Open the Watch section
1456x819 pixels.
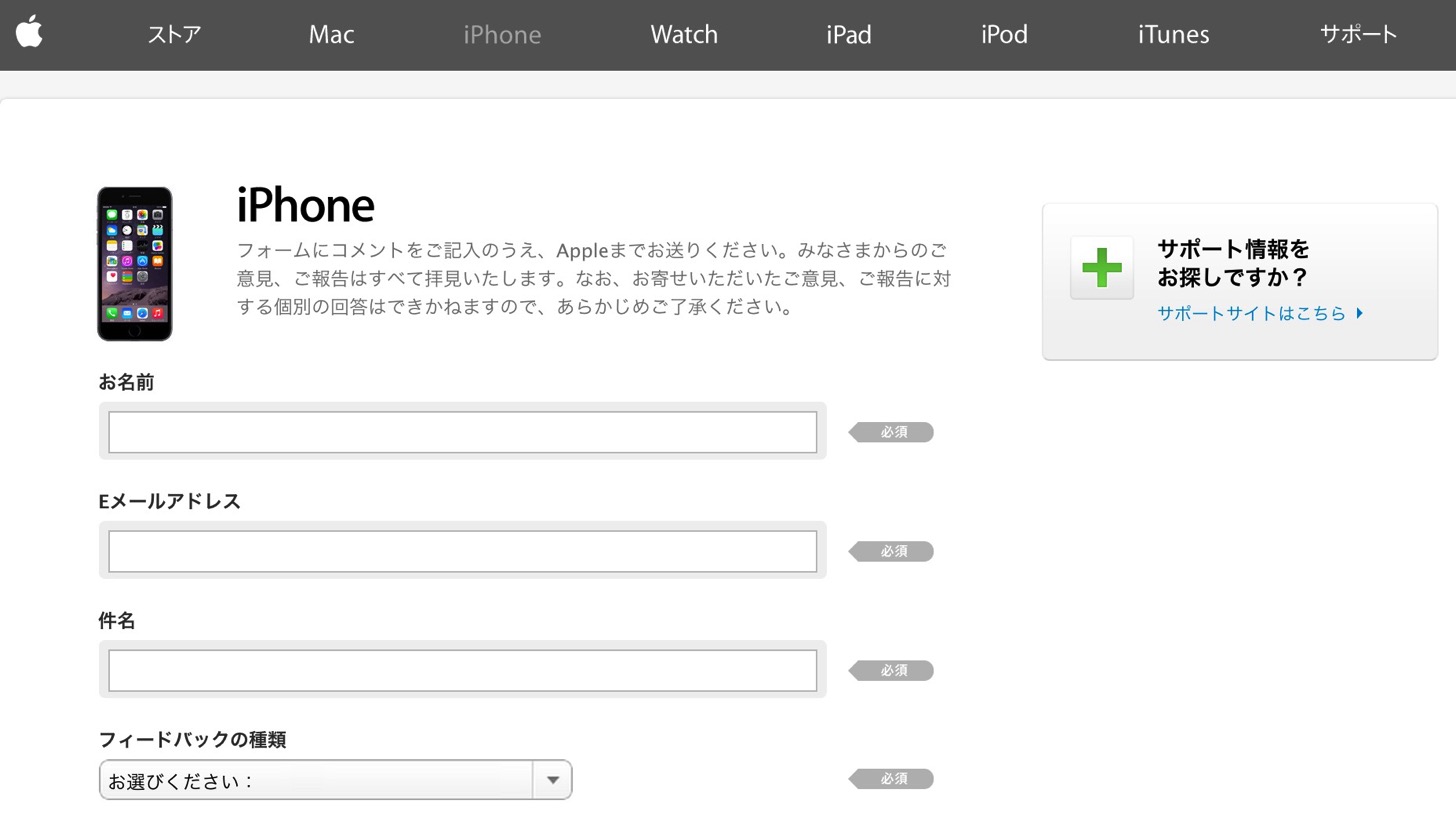point(684,34)
